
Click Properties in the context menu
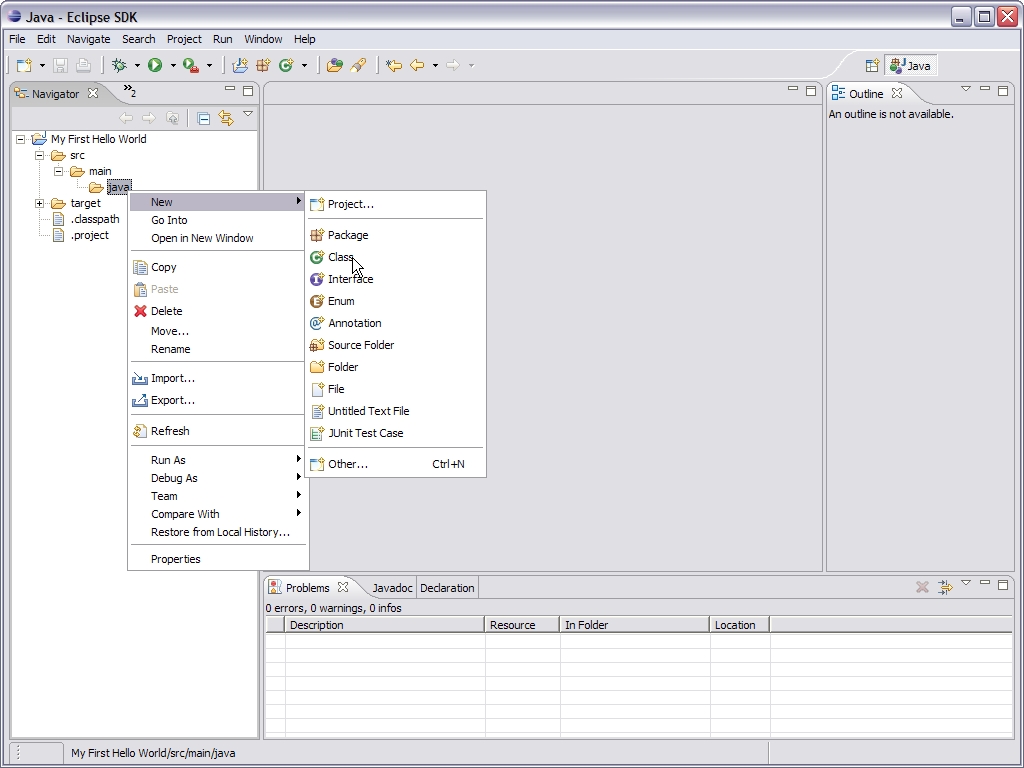point(218,559)
